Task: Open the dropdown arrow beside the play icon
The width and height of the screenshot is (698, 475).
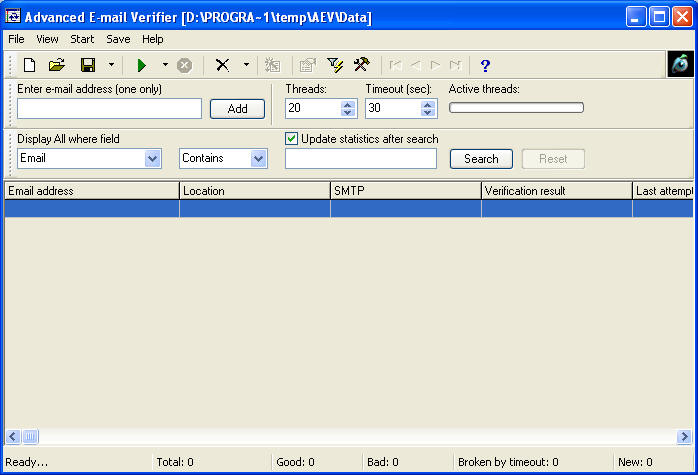Action: tap(165, 65)
